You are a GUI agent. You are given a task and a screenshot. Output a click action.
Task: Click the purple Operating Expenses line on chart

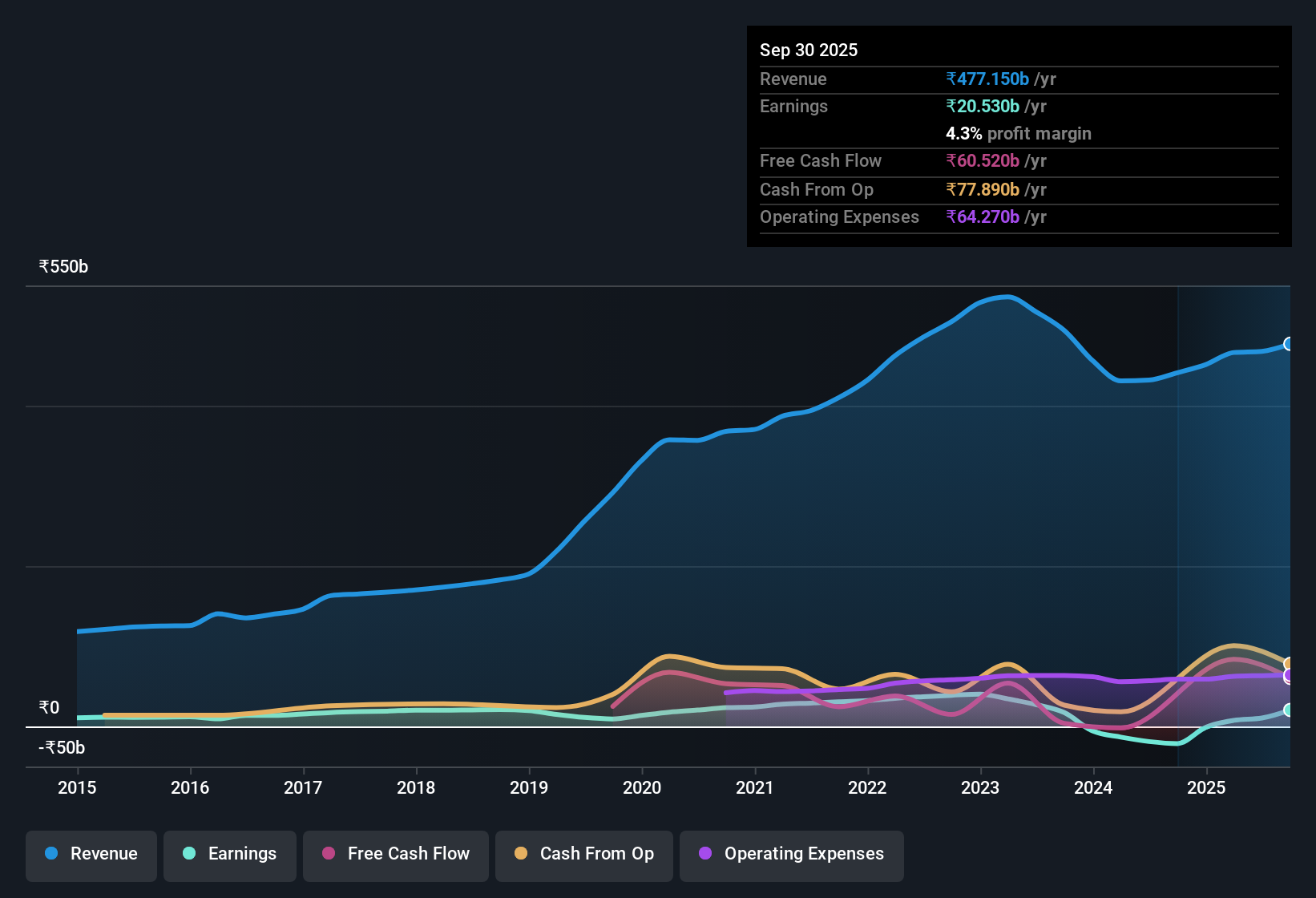click(1042, 676)
